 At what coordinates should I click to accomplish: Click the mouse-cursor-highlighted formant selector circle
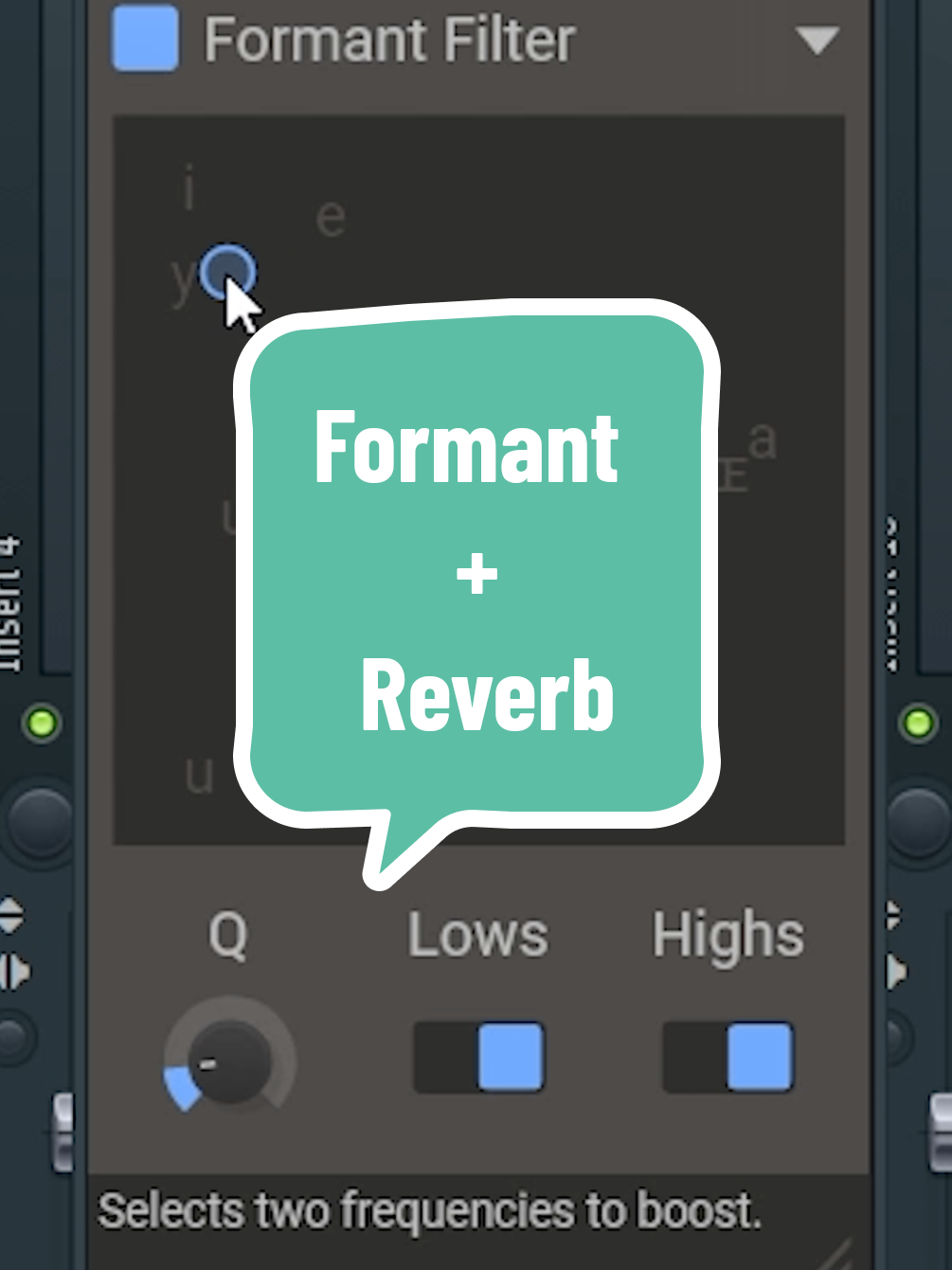(227, 274)
